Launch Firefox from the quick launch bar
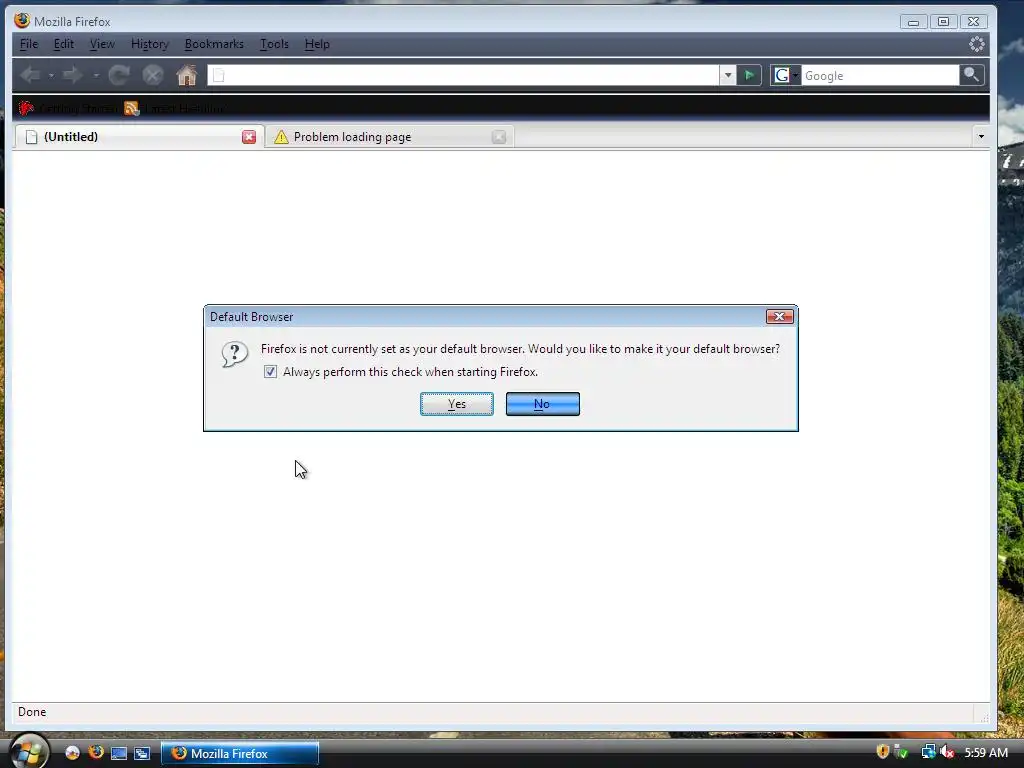Viewport: 1024px width, 768px height. point(96,752)
